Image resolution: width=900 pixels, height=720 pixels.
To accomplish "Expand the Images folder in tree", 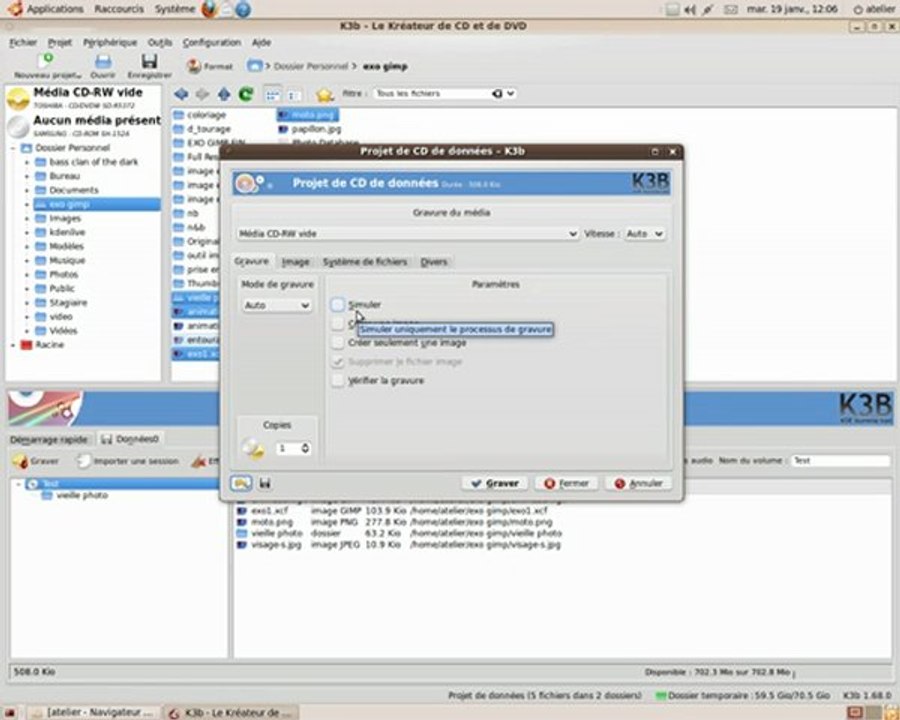I will pos(26,219).
